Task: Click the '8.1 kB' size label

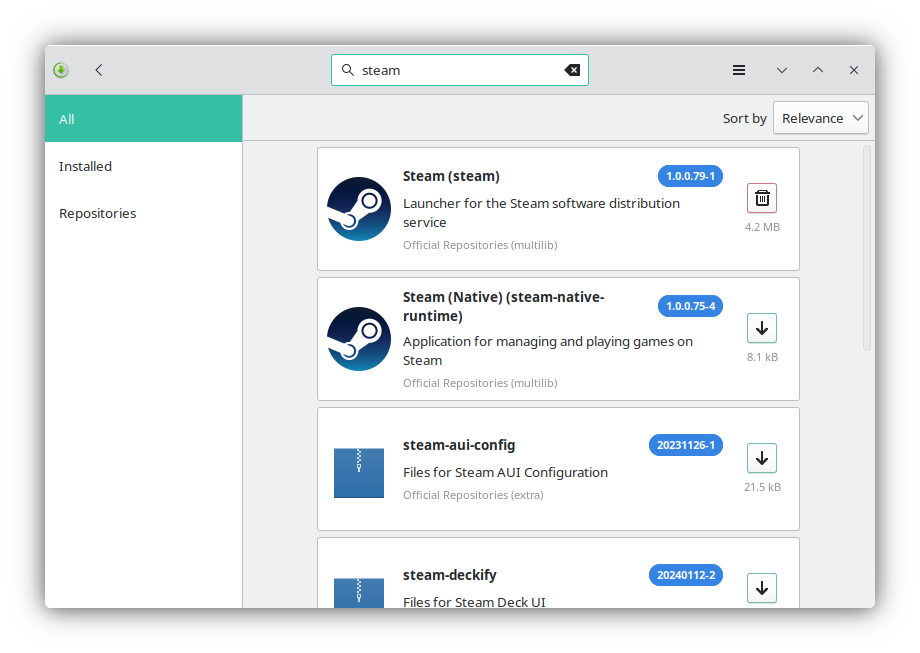Action: click(762, 357)
